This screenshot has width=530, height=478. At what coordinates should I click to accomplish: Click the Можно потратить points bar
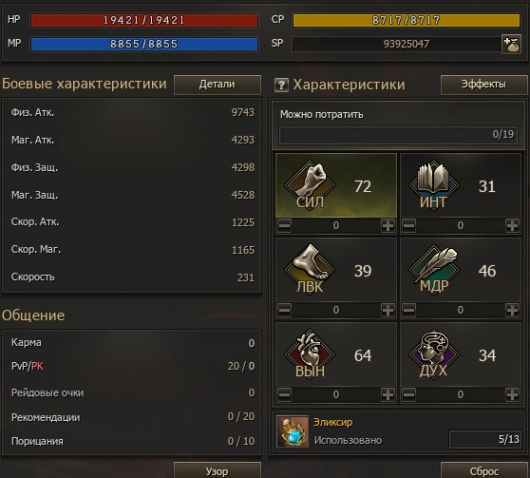[x=398, y=135]
